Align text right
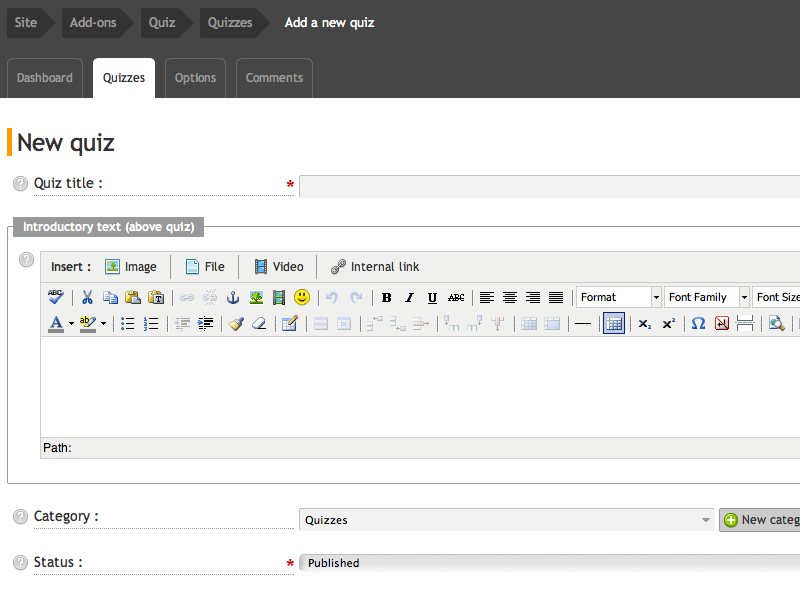Viewport: 800px width, 590px height. point(533,298)
